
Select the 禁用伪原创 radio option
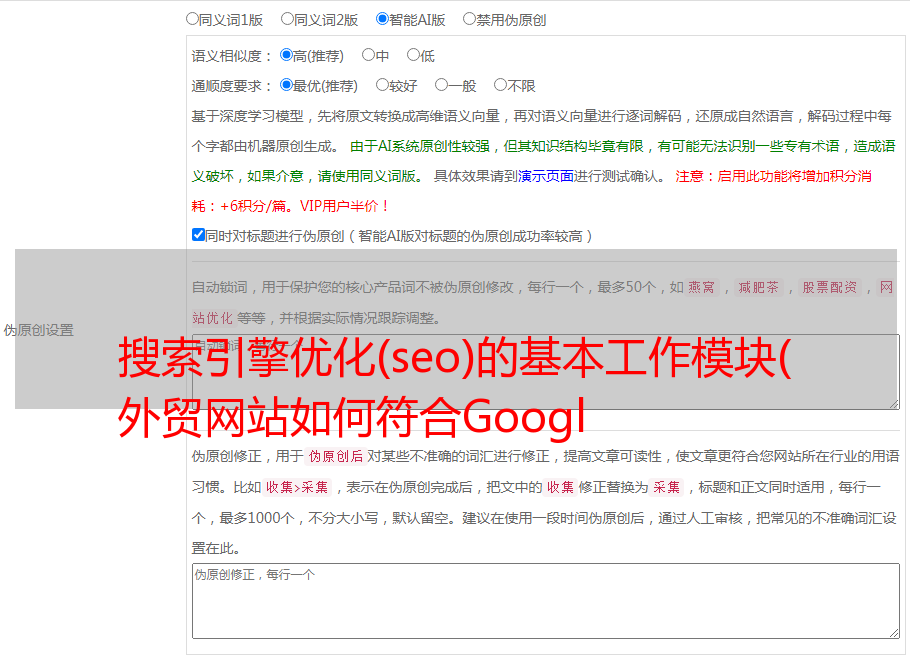tap(469, 19)
